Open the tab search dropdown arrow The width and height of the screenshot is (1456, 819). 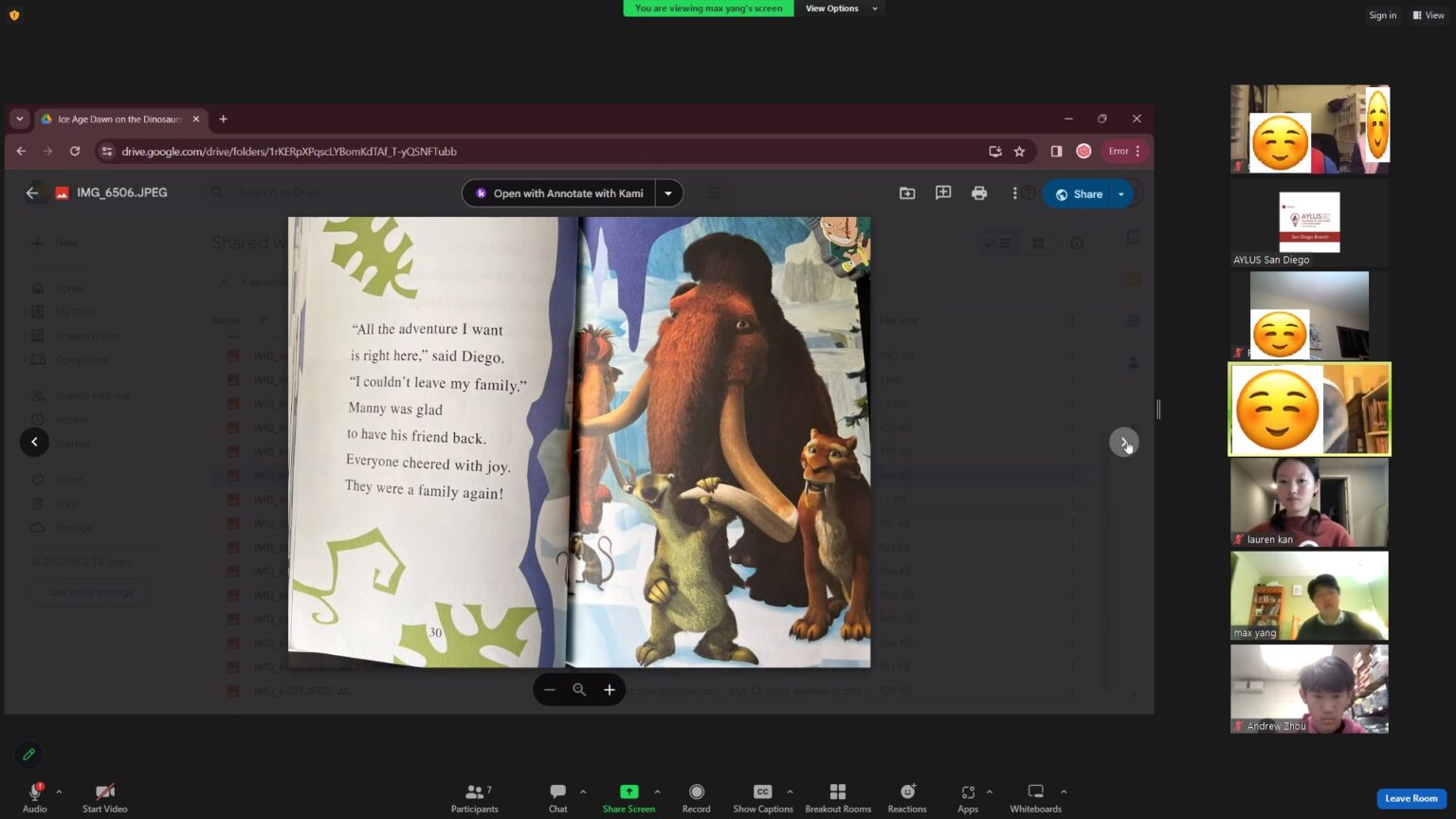coord(19,119)
